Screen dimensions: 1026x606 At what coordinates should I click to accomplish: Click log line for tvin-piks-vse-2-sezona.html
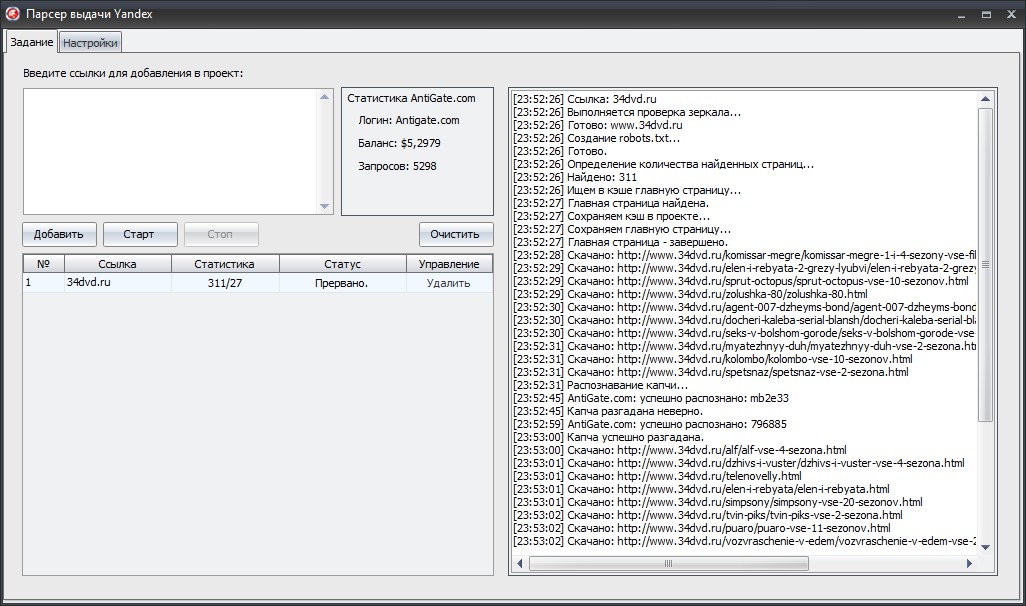click(x=708, y=515)
